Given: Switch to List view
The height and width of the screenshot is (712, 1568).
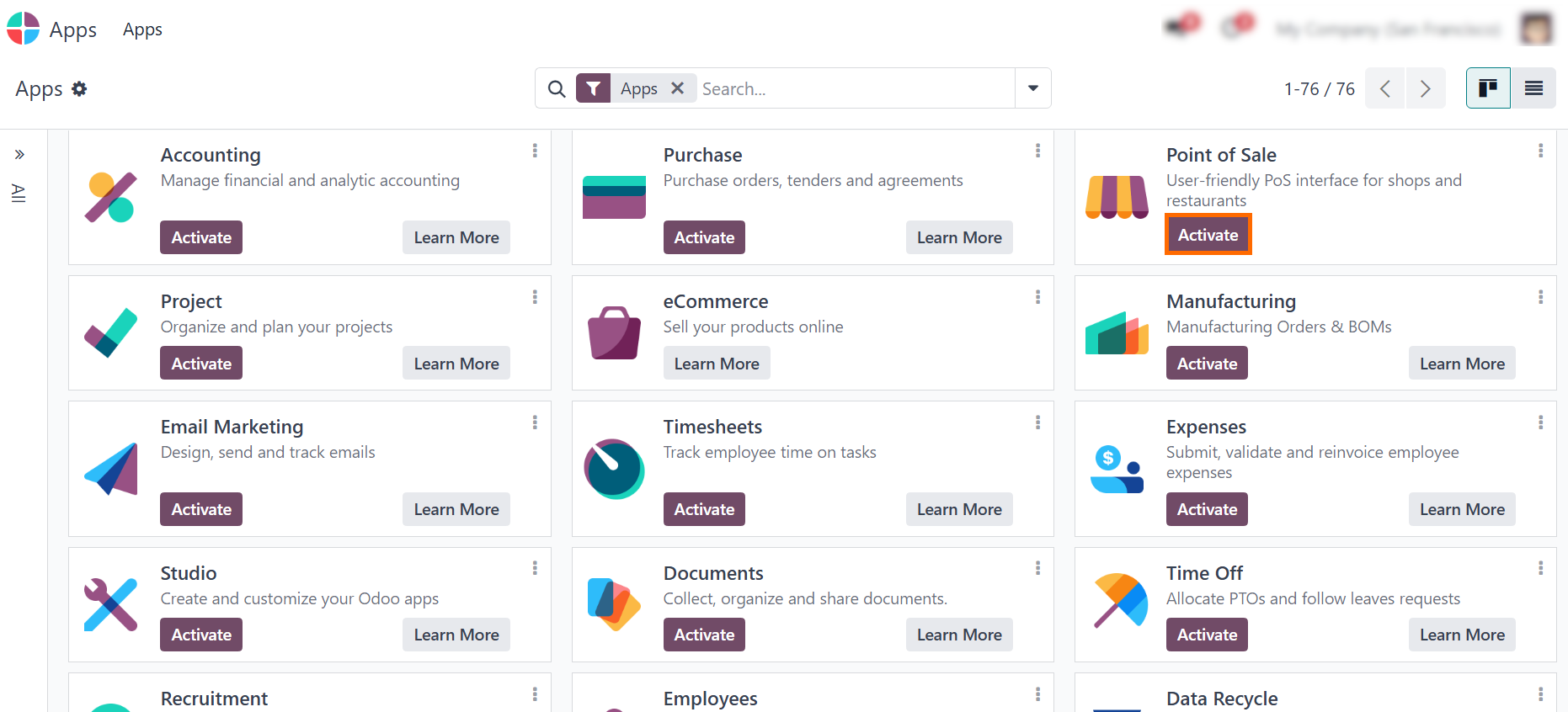Looking at the screenshot, I should (x=1533, y=88).
